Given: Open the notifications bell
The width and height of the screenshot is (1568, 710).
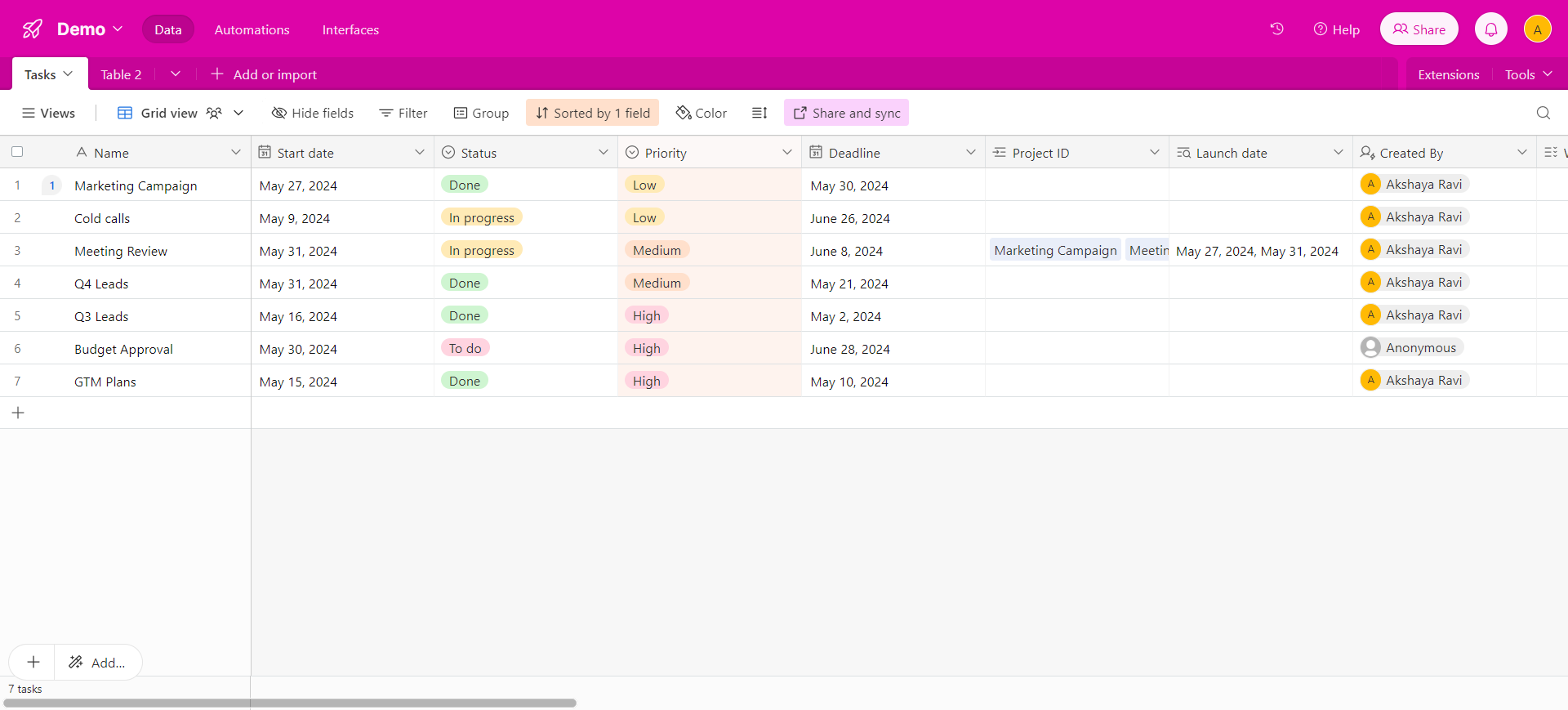Looking at the screenshot, I should [x=1491, y=29].
